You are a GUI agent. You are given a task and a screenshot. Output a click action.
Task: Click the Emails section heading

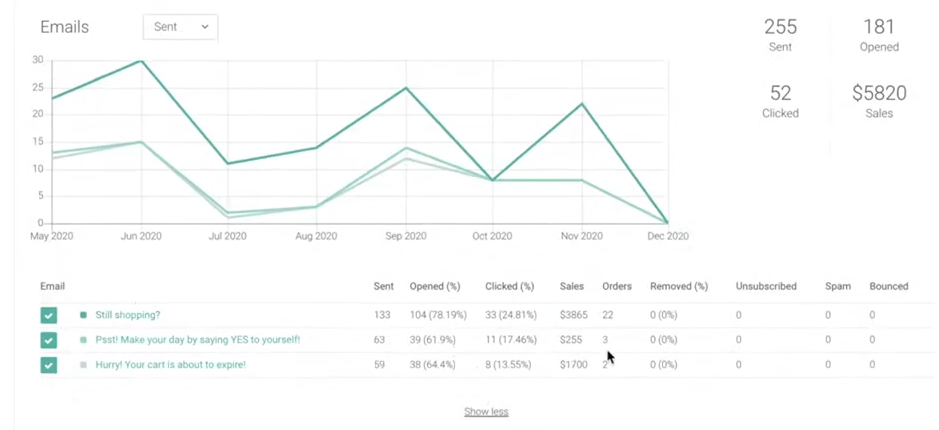click(65, 27)
